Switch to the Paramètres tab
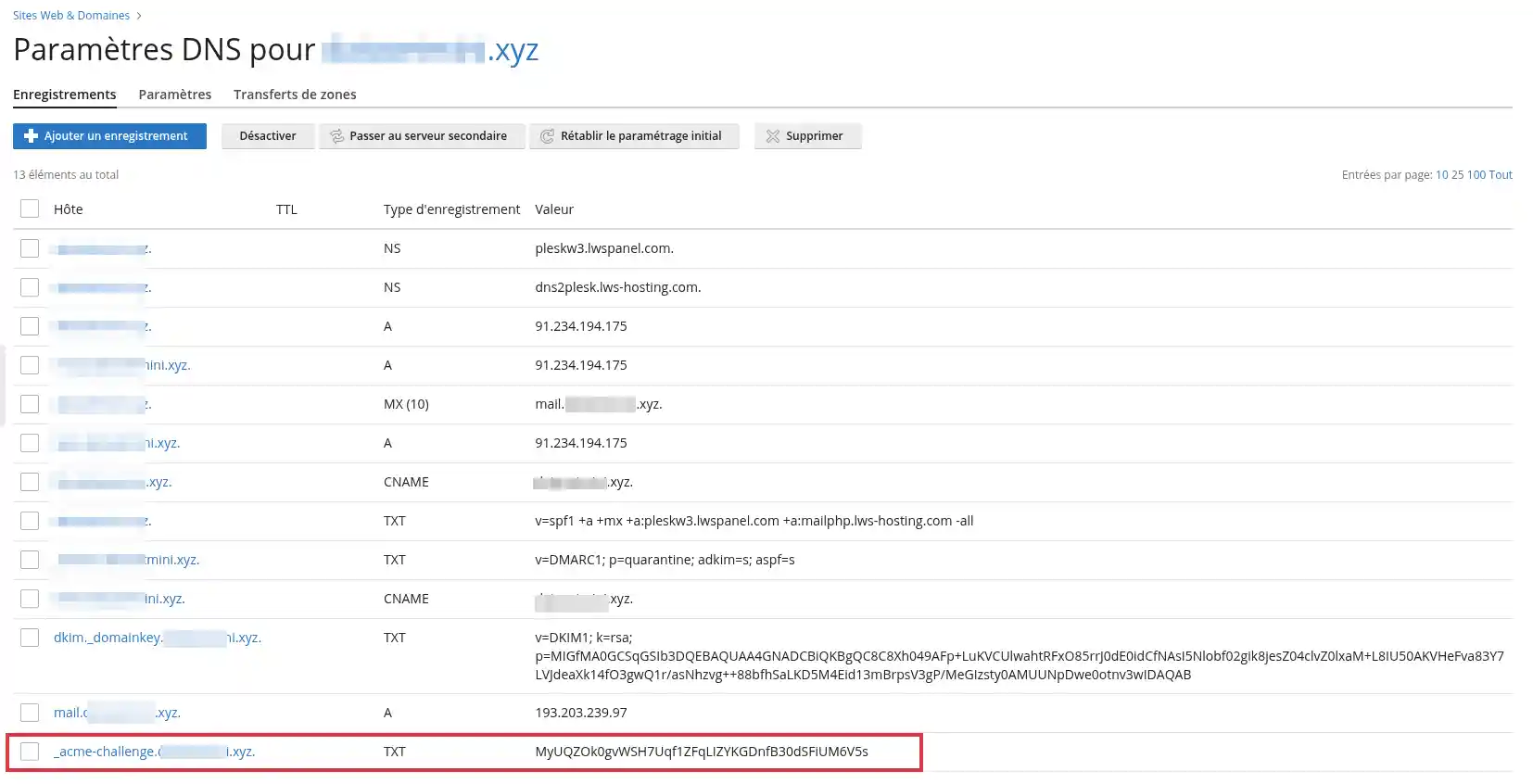 coord(175,95)
